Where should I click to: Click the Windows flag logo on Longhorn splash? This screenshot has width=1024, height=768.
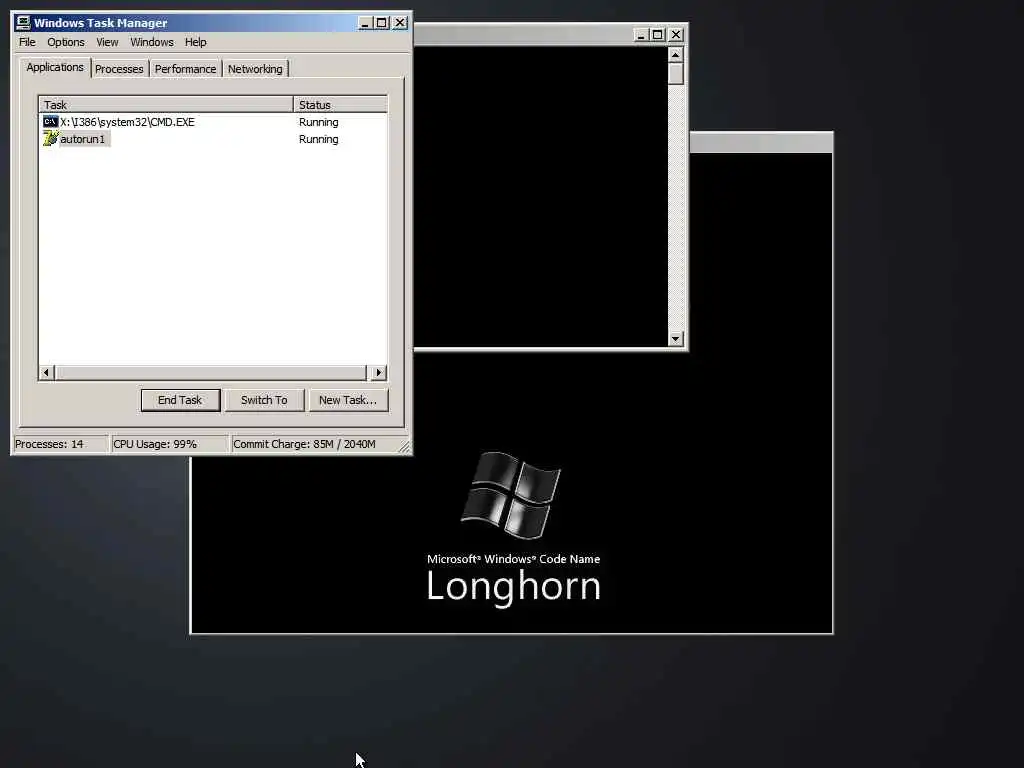click(x=511, y=495)
